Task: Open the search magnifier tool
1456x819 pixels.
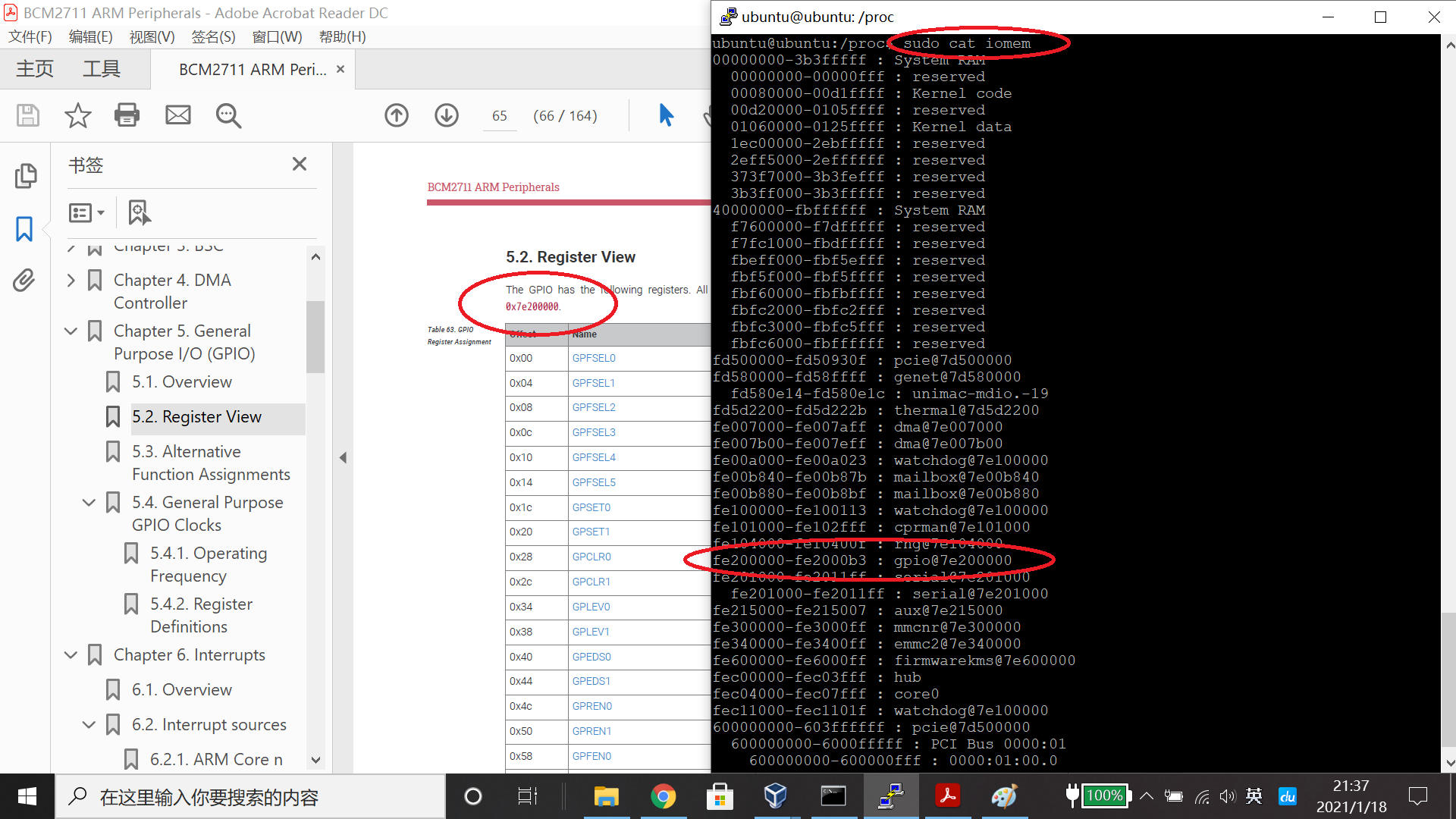Action: coord(228,115)
